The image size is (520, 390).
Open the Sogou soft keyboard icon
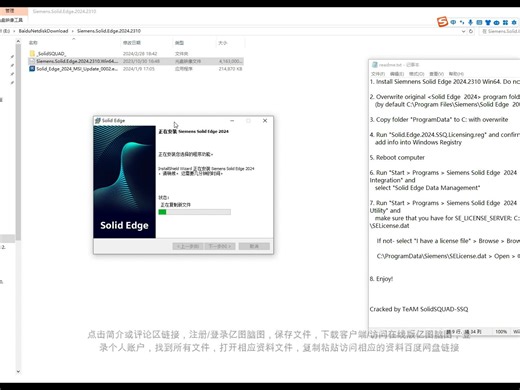[479, 22]
